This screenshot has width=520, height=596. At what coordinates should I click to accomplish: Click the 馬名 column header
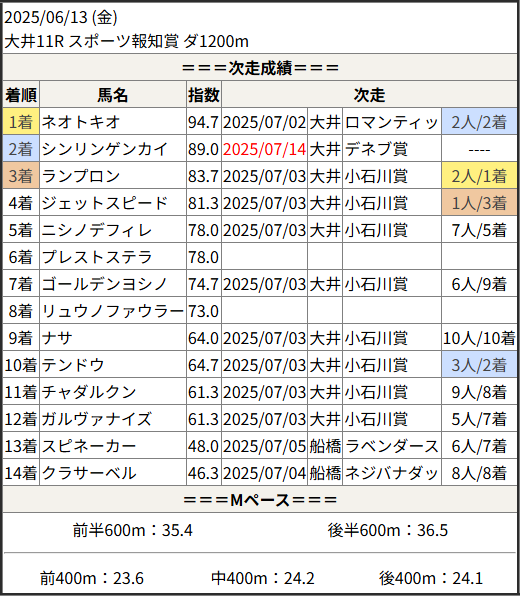click(x=113, y=95)
